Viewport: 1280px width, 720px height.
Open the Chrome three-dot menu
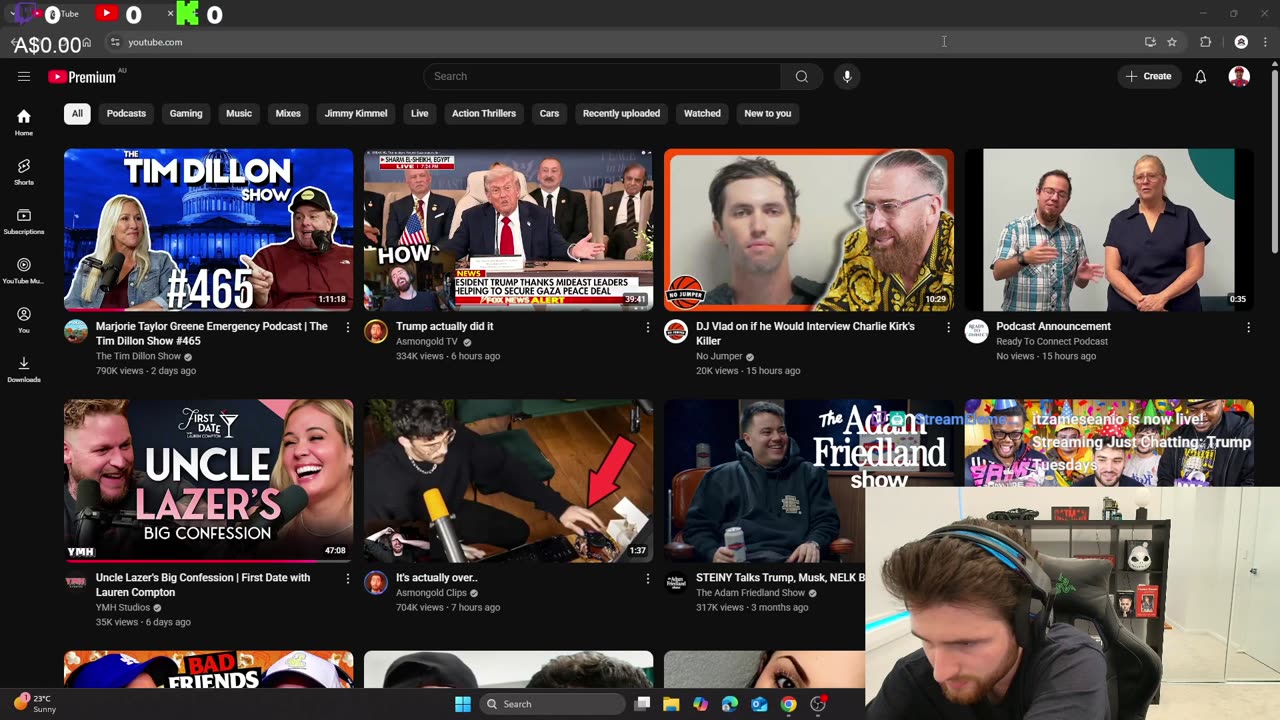[x=1266, y=42]
